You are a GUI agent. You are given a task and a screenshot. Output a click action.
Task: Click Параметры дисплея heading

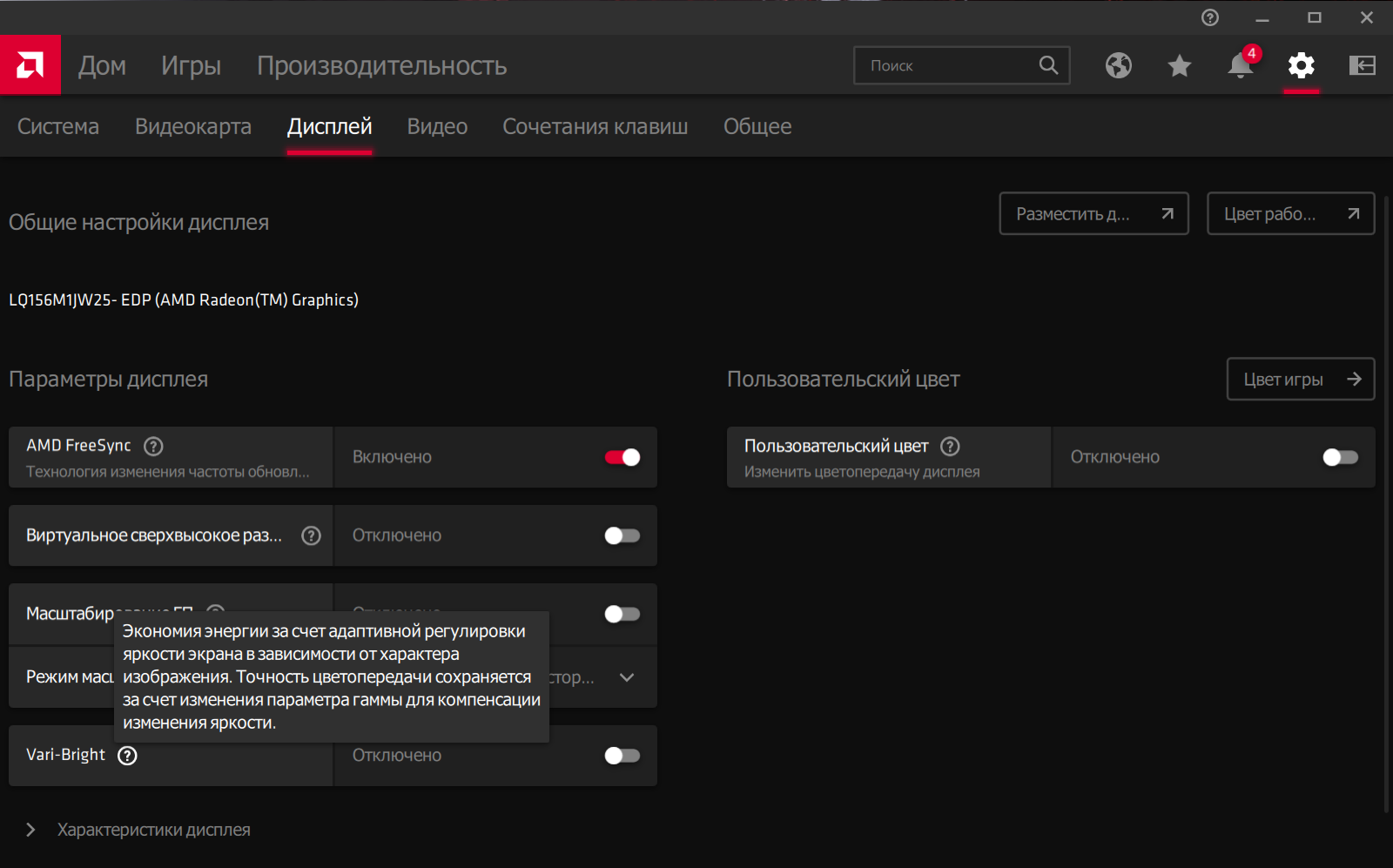pos(108,379)
